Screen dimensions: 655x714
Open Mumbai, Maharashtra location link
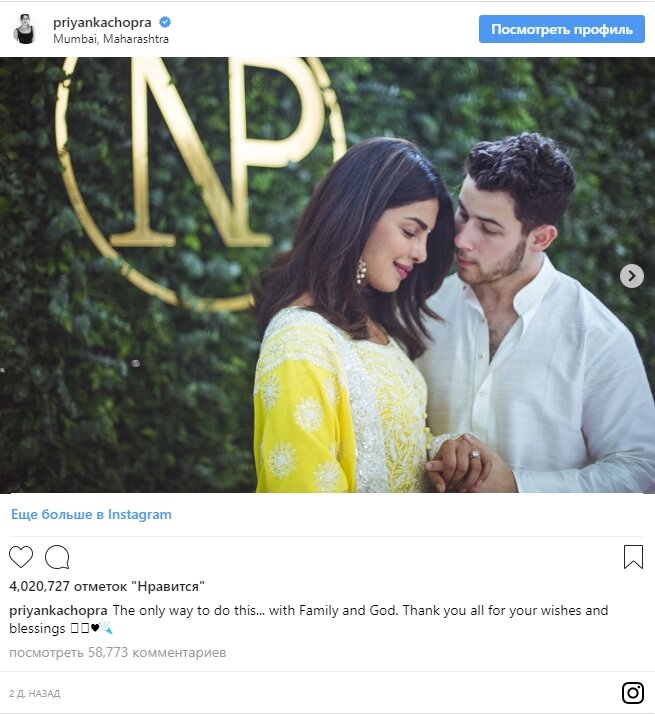(111, 39)
